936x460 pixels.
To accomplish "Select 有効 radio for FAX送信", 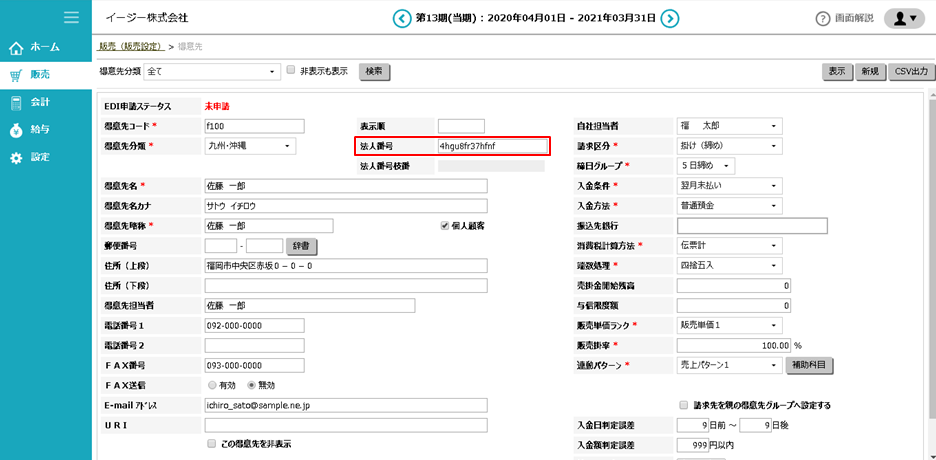I will pos(211,384).
